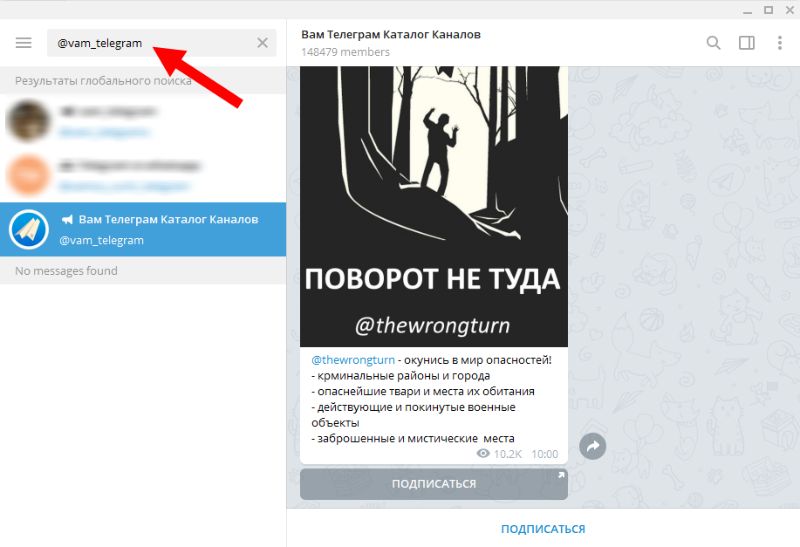Click the blue paper plane channel avatar

(29, 230)
